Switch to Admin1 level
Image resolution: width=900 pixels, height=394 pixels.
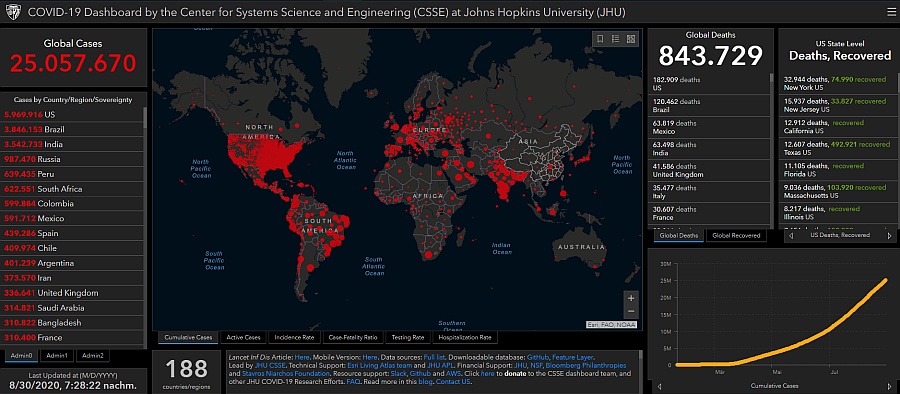point(57,356)
